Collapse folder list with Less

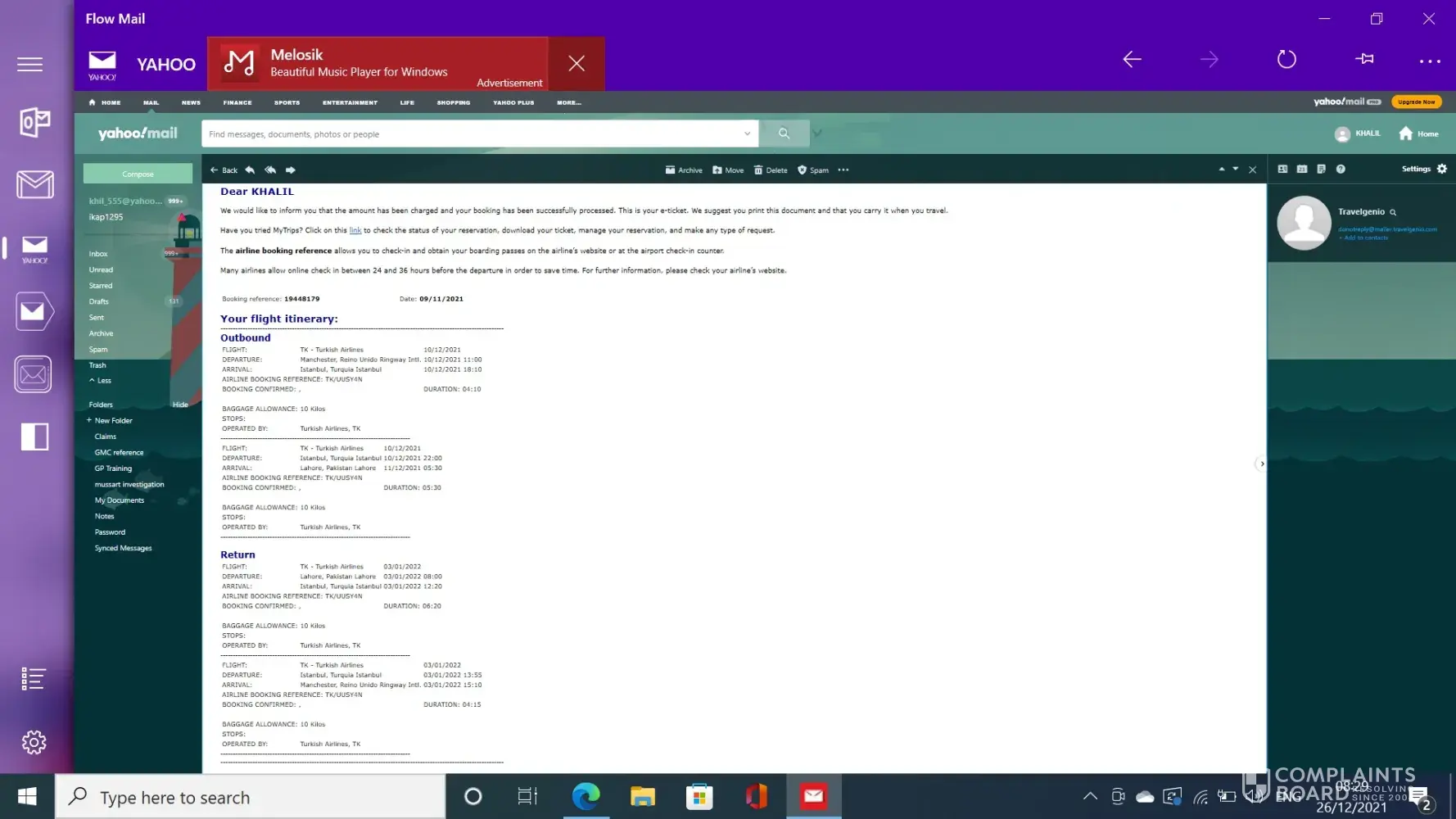tap(100, 381)
